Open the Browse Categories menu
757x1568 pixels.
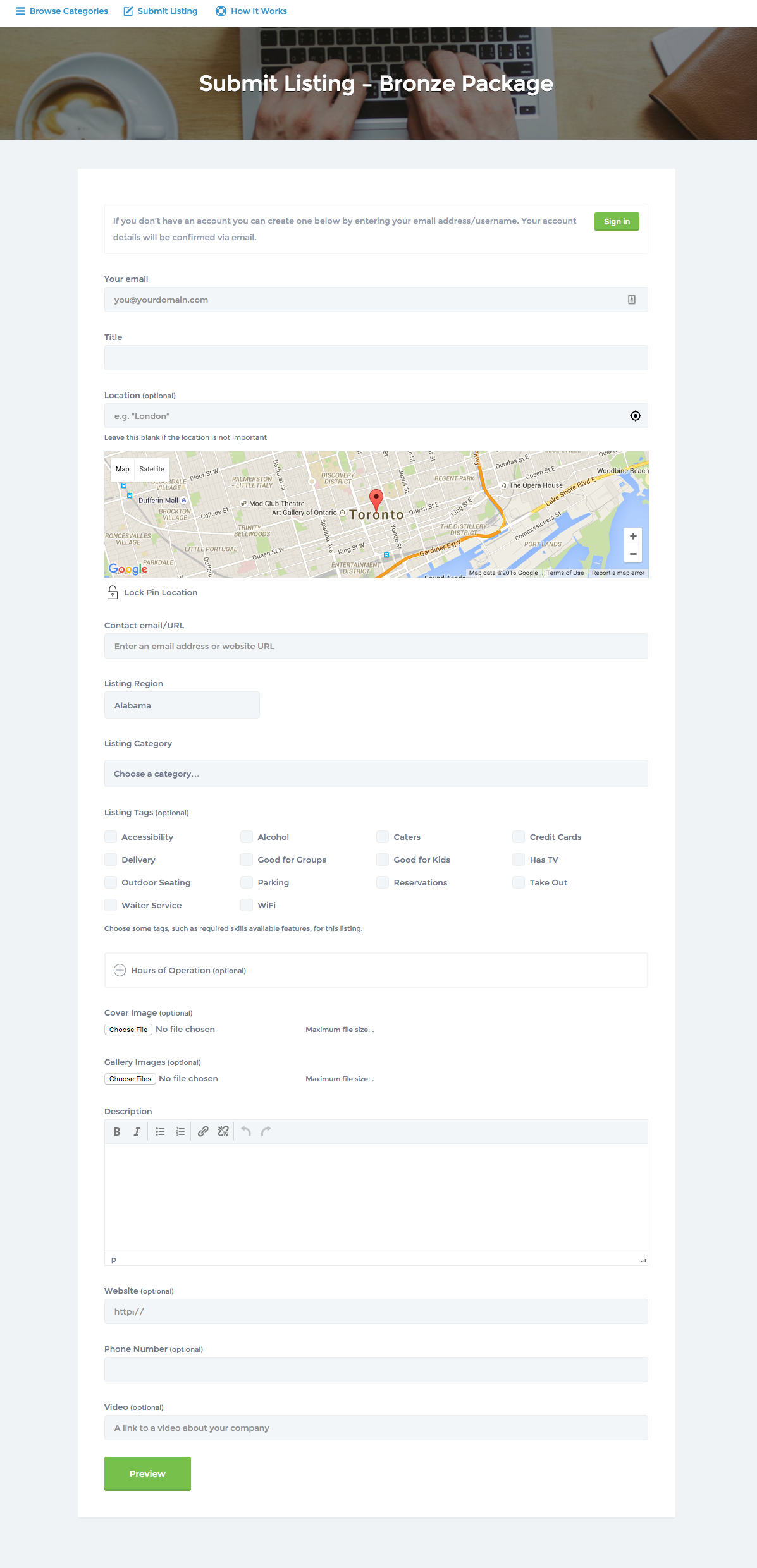tap(62, 11)
